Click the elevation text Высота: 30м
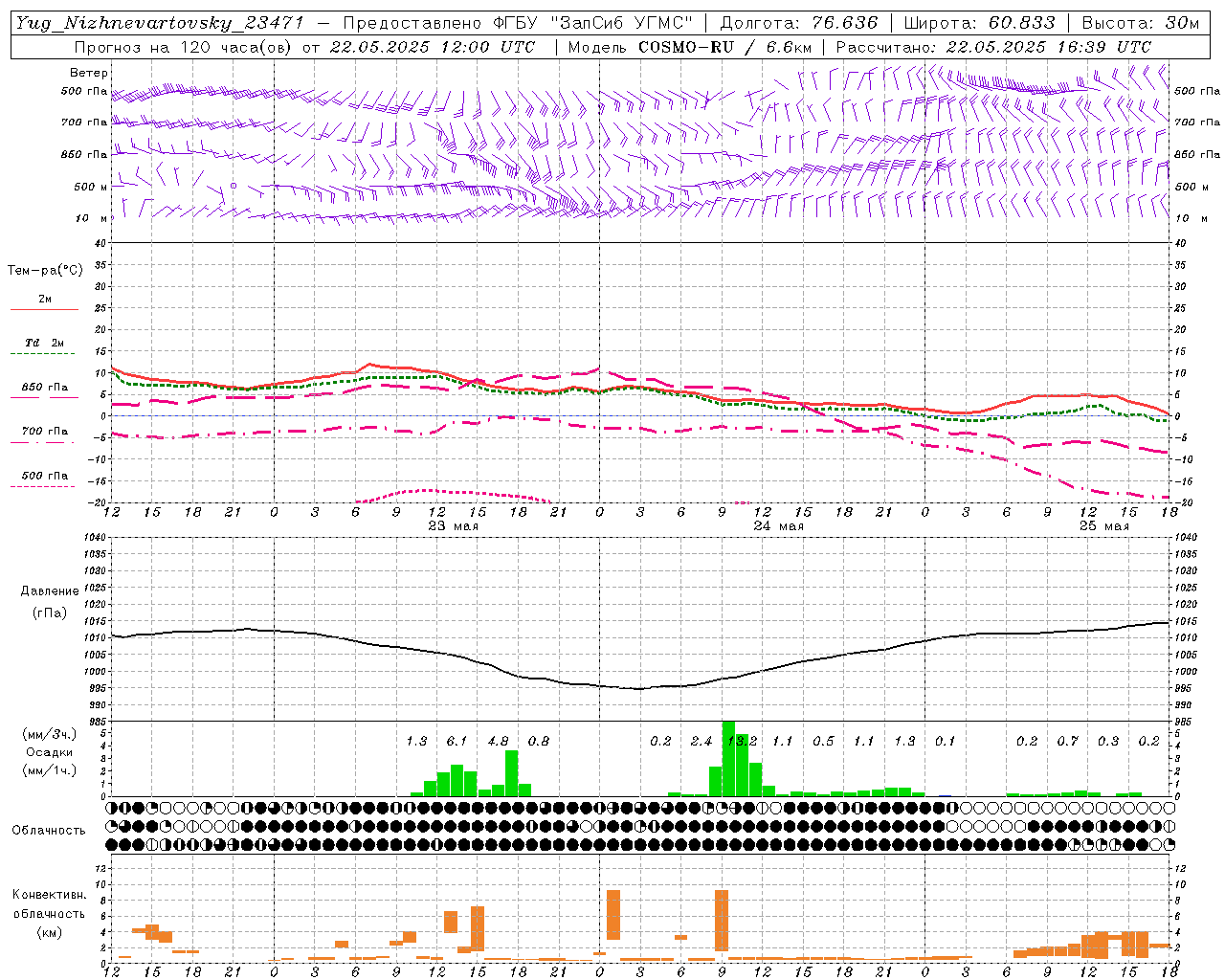Screen dimensions: 1225x980 [x=1140, y=23]
